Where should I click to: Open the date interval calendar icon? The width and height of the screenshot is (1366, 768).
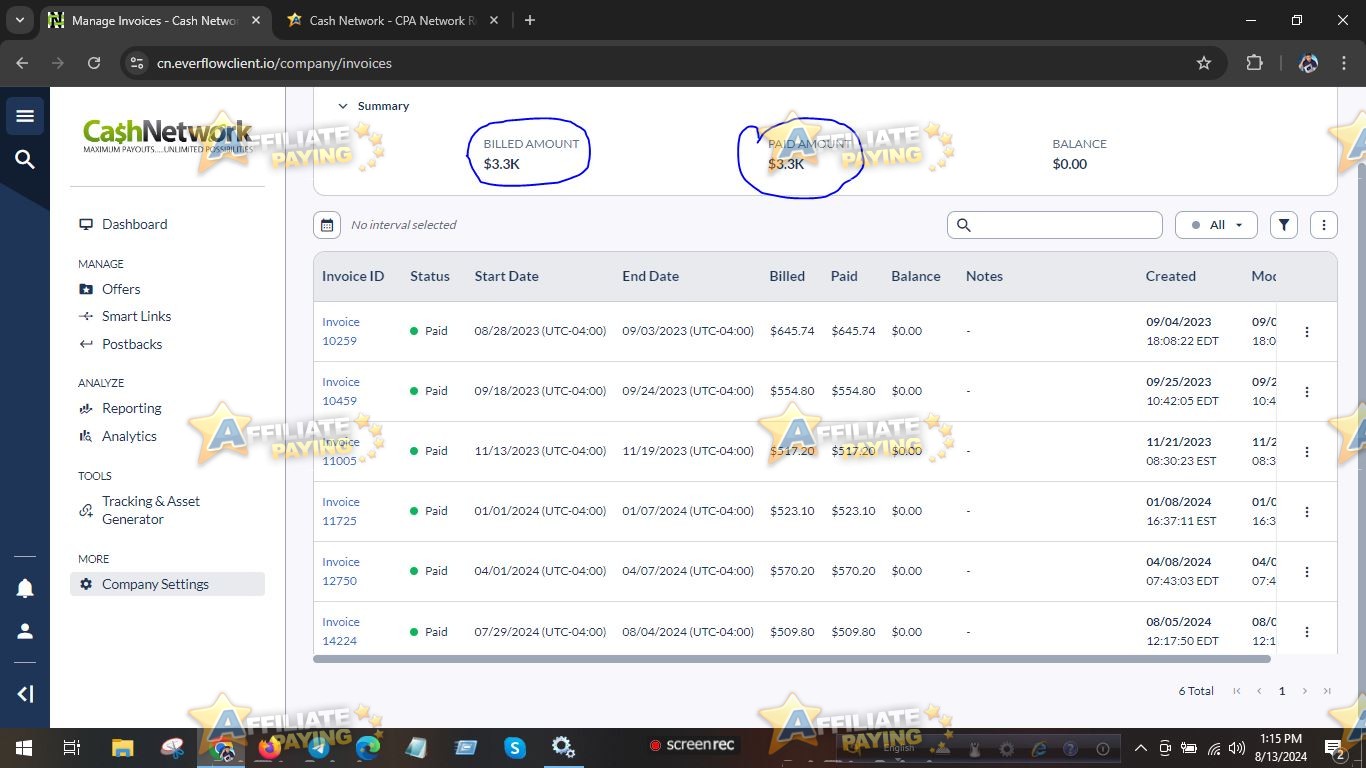click(x=326, y=224)
